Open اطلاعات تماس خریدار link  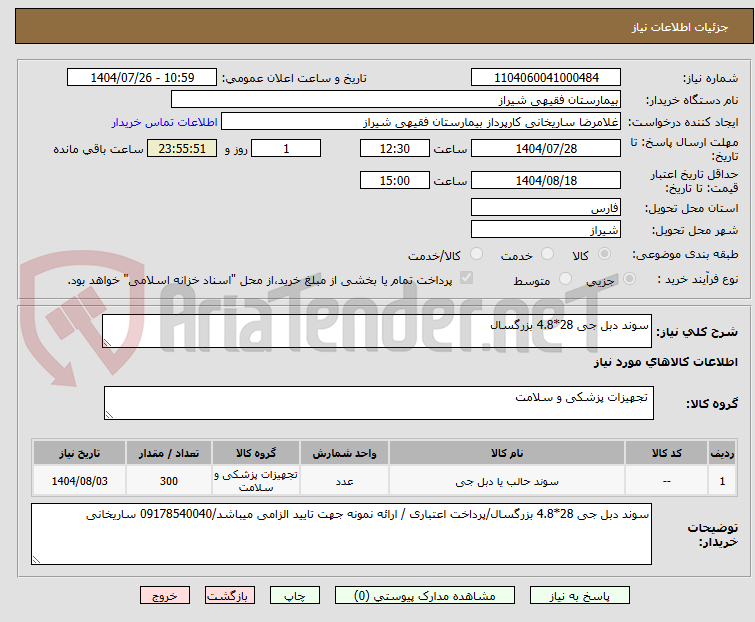(x=165, y=122)
